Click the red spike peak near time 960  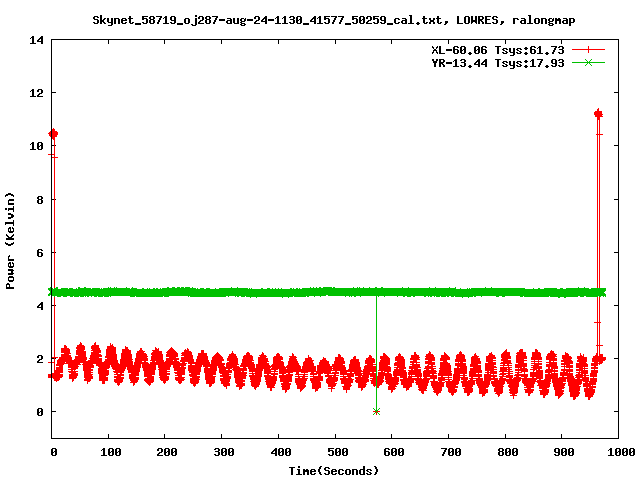point(598,114)
